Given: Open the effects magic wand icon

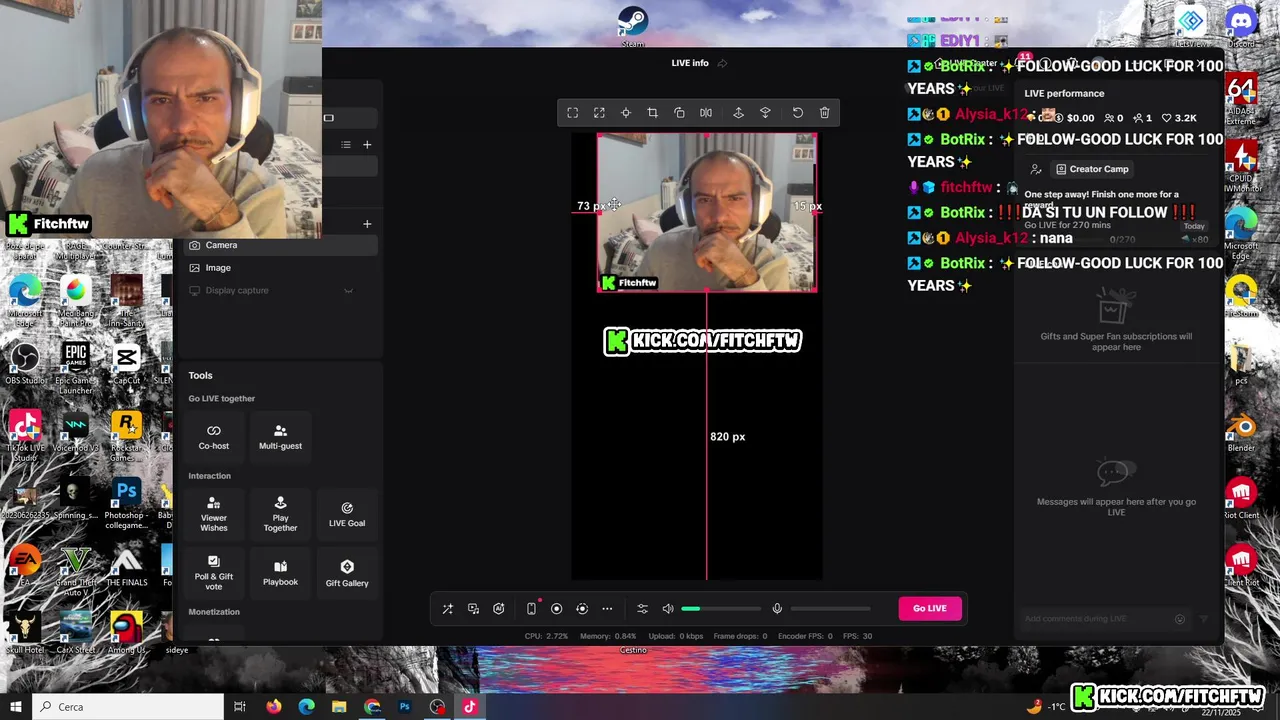Looking at the screenshot, I should 448,609.
